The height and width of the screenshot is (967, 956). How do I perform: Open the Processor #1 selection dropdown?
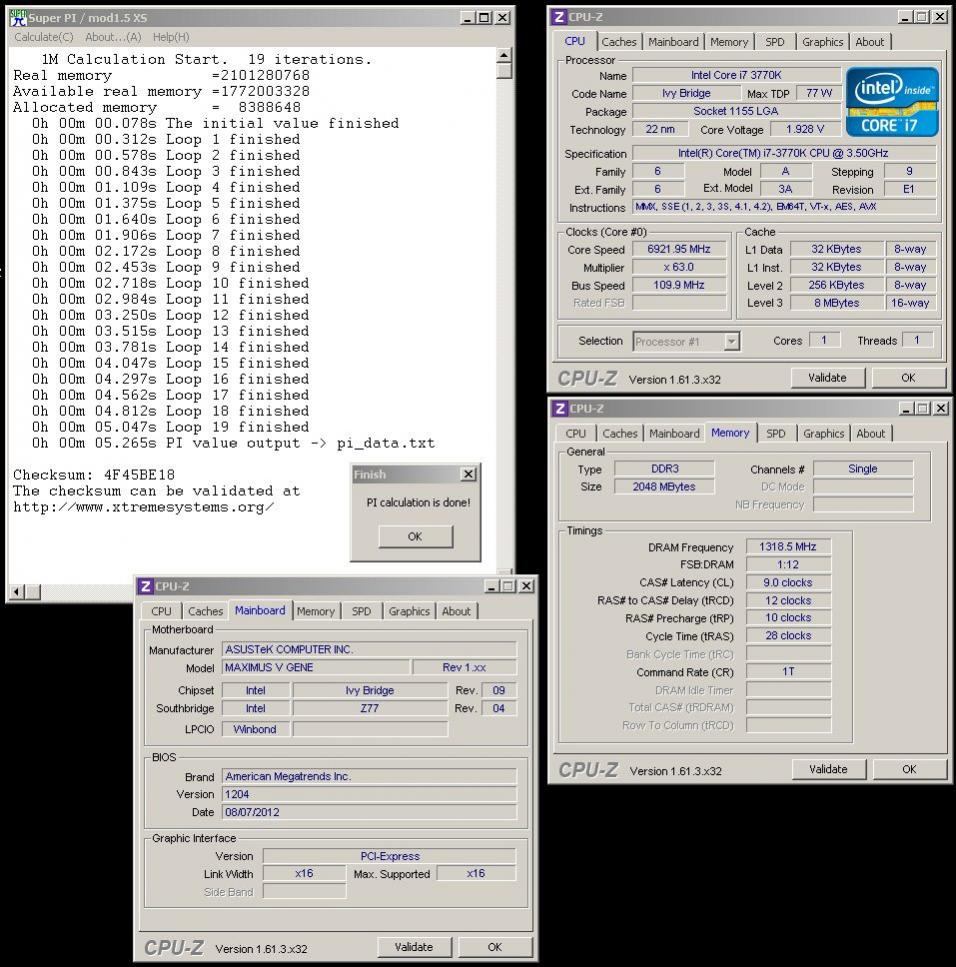731,341
